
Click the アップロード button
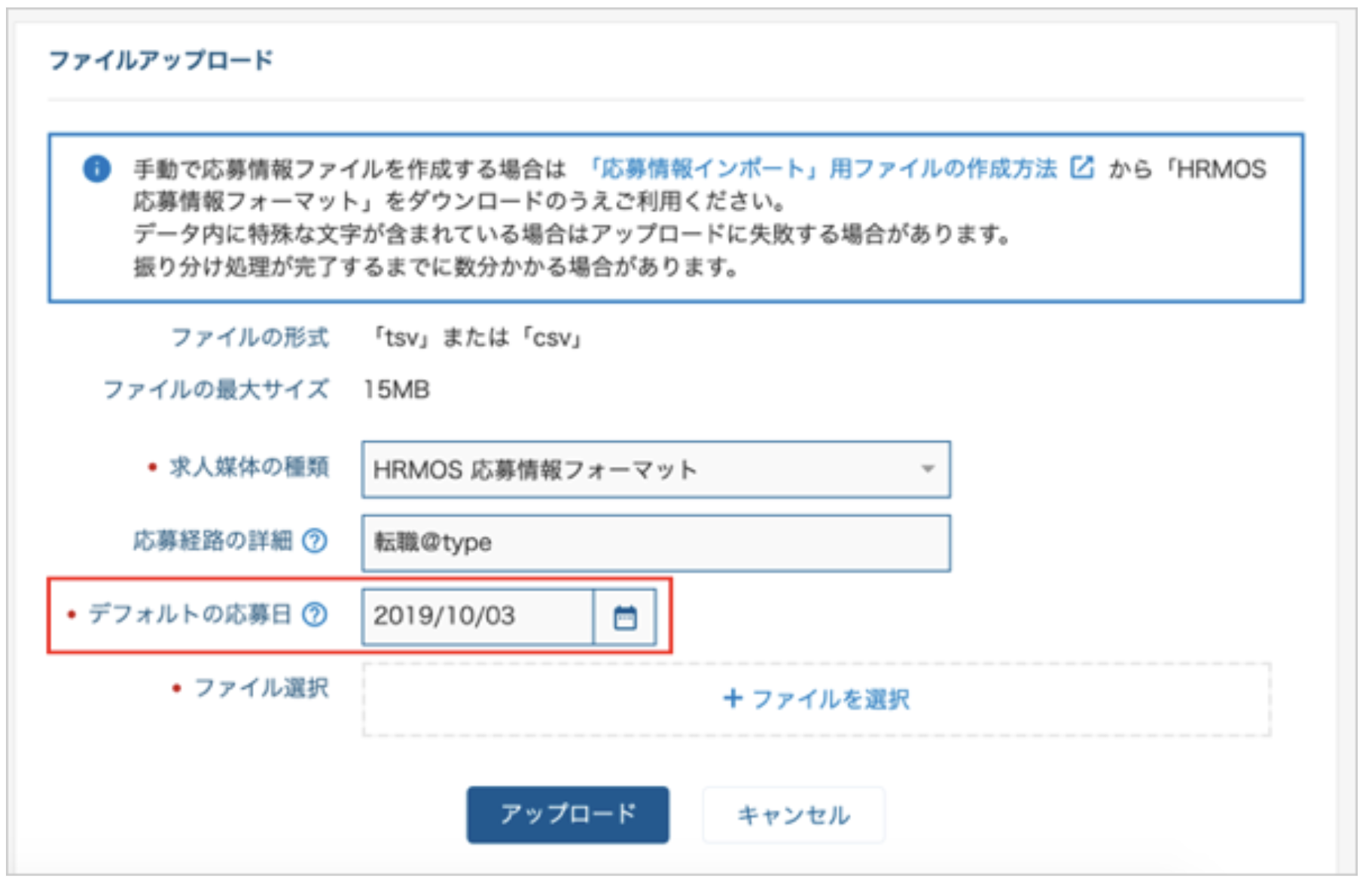click(x=568, y=815)
